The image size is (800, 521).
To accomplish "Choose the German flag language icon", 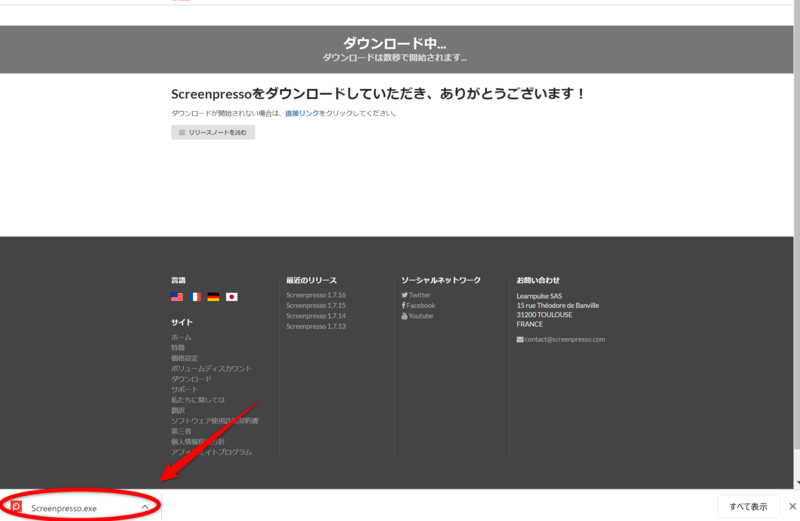I will (x=213, y=296).
